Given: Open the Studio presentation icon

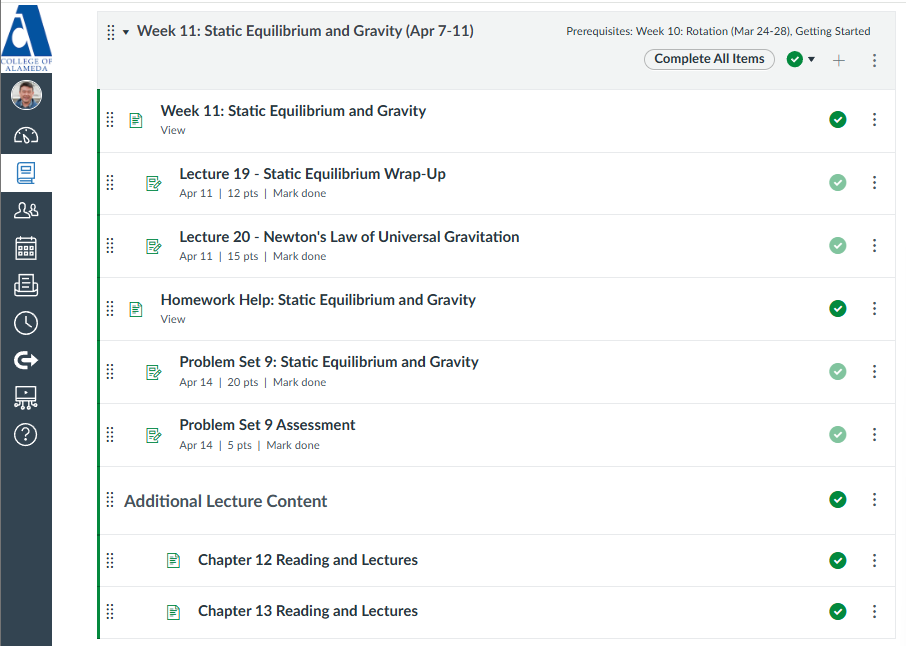Looking at the screenshot, I should [x=26, y=398].
